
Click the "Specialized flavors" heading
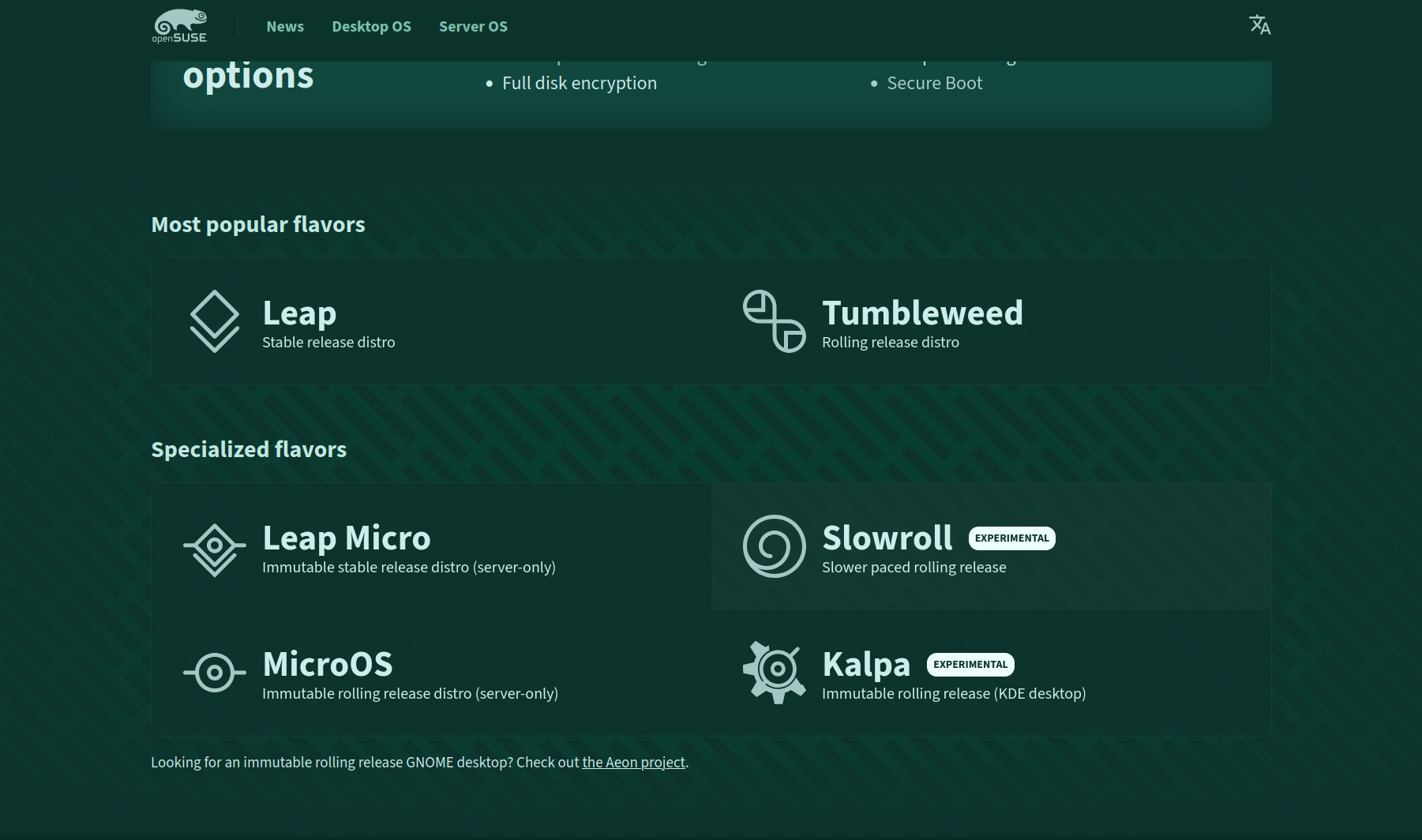tap(249, 449)
